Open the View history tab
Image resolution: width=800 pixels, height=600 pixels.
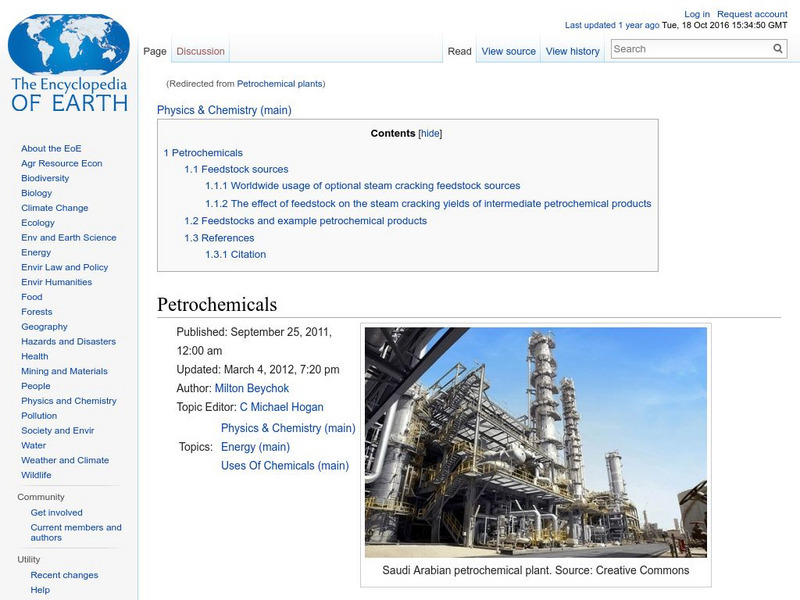571,50
